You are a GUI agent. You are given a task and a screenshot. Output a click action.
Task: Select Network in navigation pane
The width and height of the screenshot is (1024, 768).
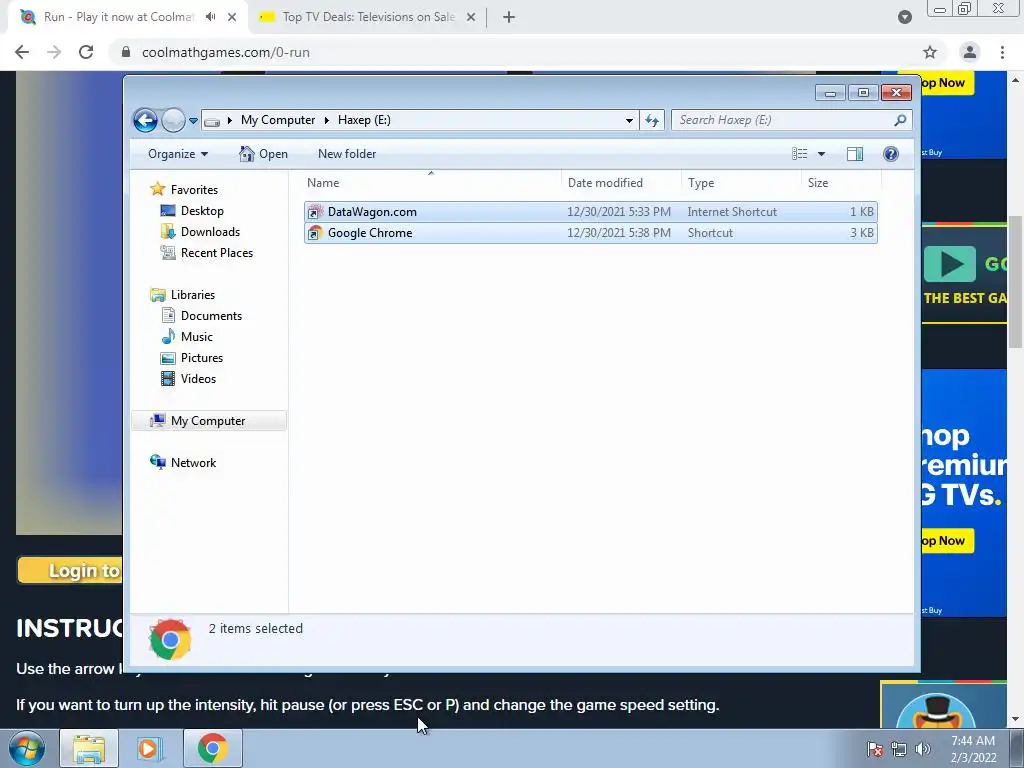click(x=193, y=462)
